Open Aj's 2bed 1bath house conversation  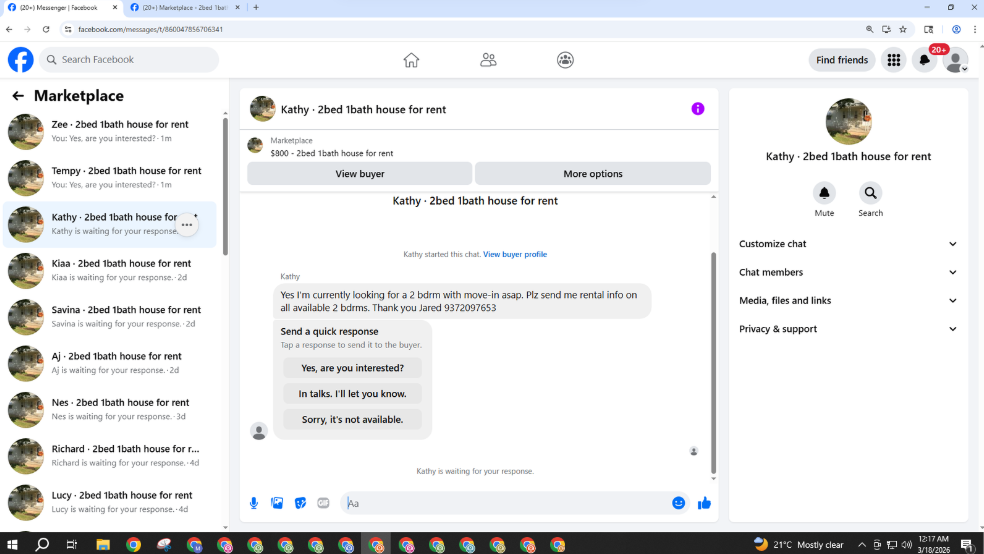(110, 363)
